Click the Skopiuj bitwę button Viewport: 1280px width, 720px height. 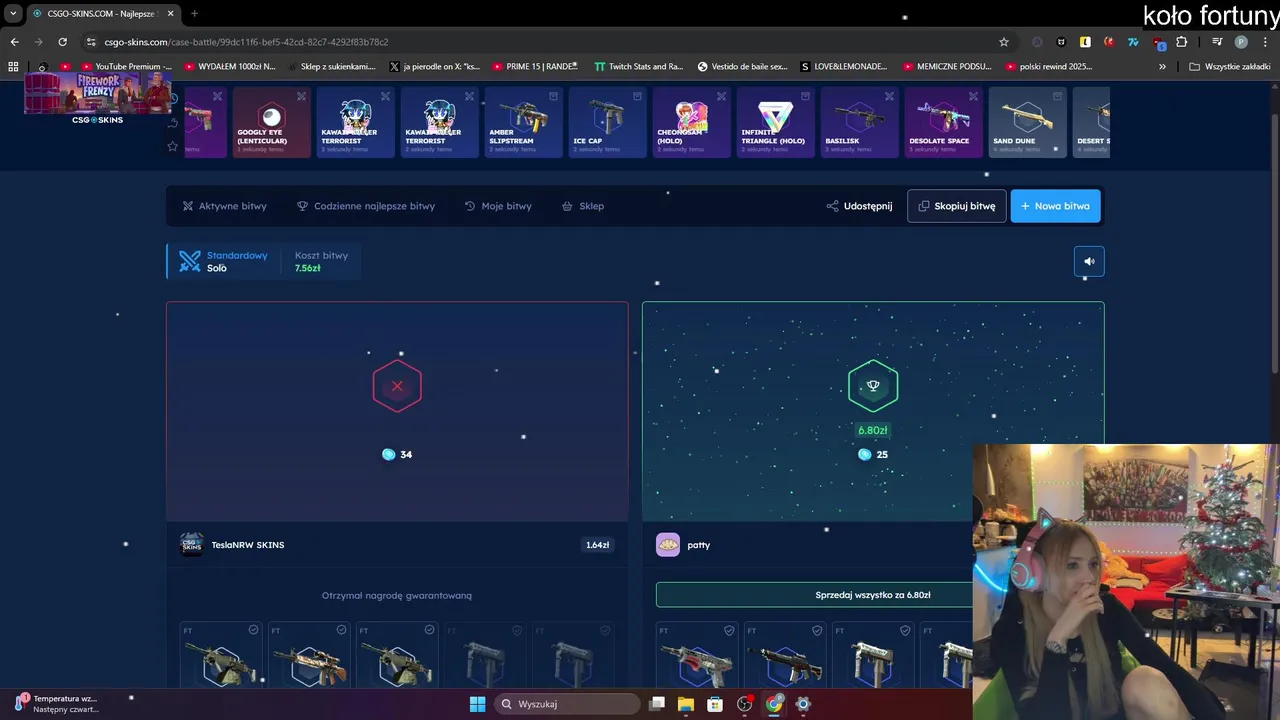[957, 206]
